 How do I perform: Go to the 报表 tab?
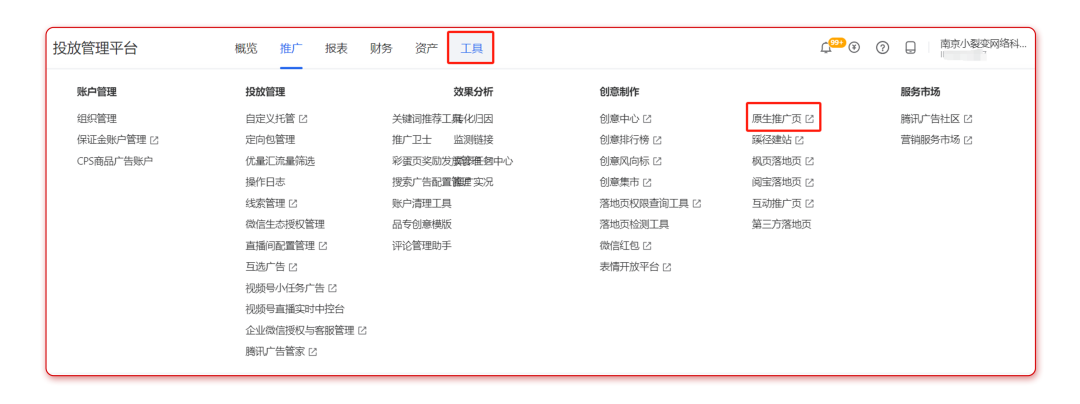point(336,48)
